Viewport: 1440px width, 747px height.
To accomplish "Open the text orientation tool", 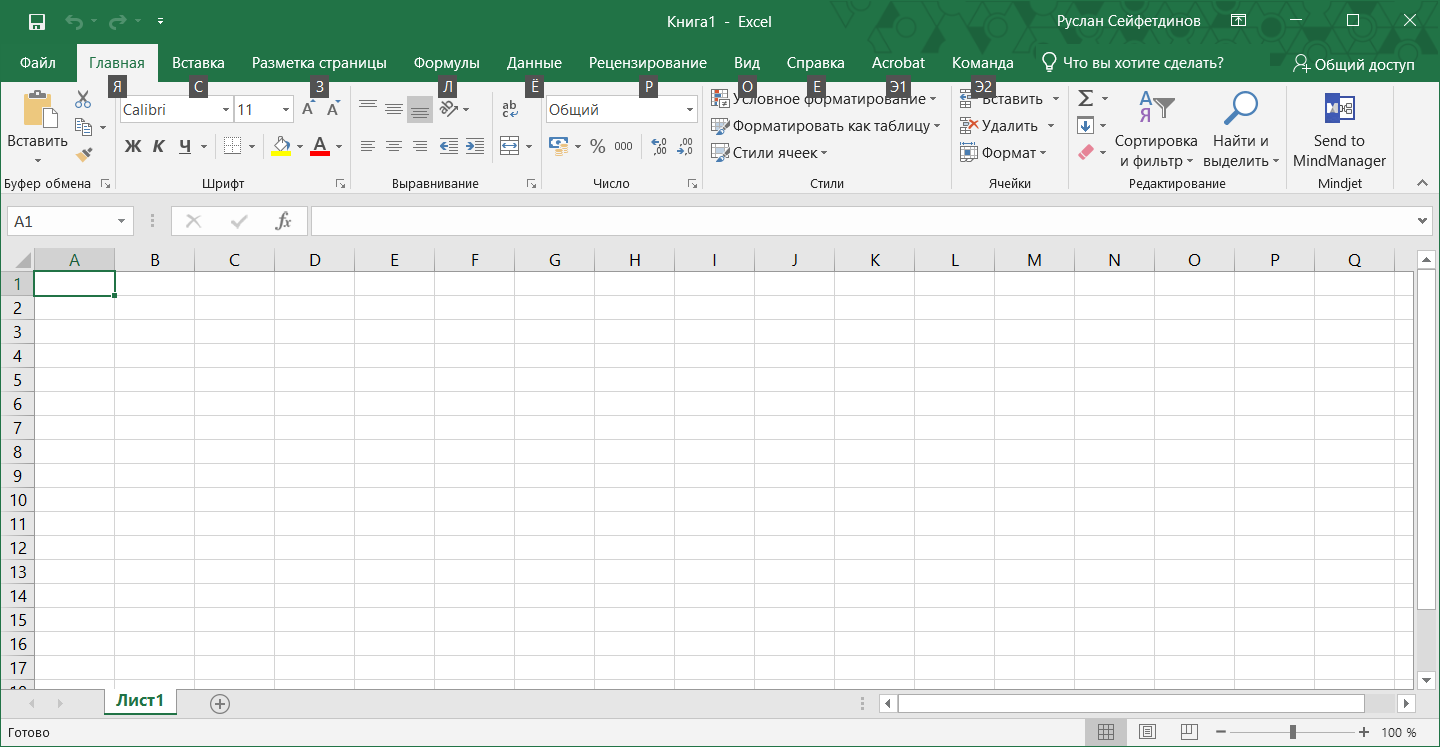I will (x=449, y=109).
